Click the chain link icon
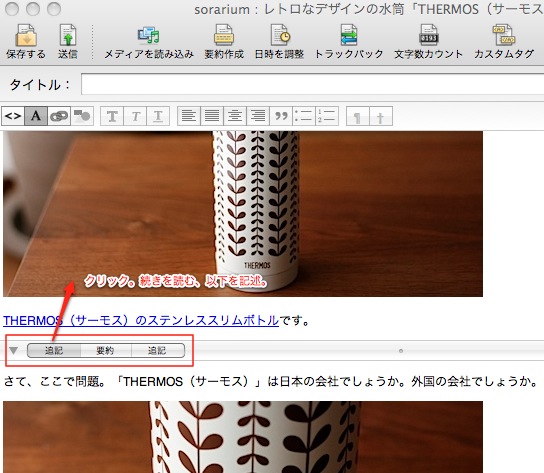 click(59, 116)
